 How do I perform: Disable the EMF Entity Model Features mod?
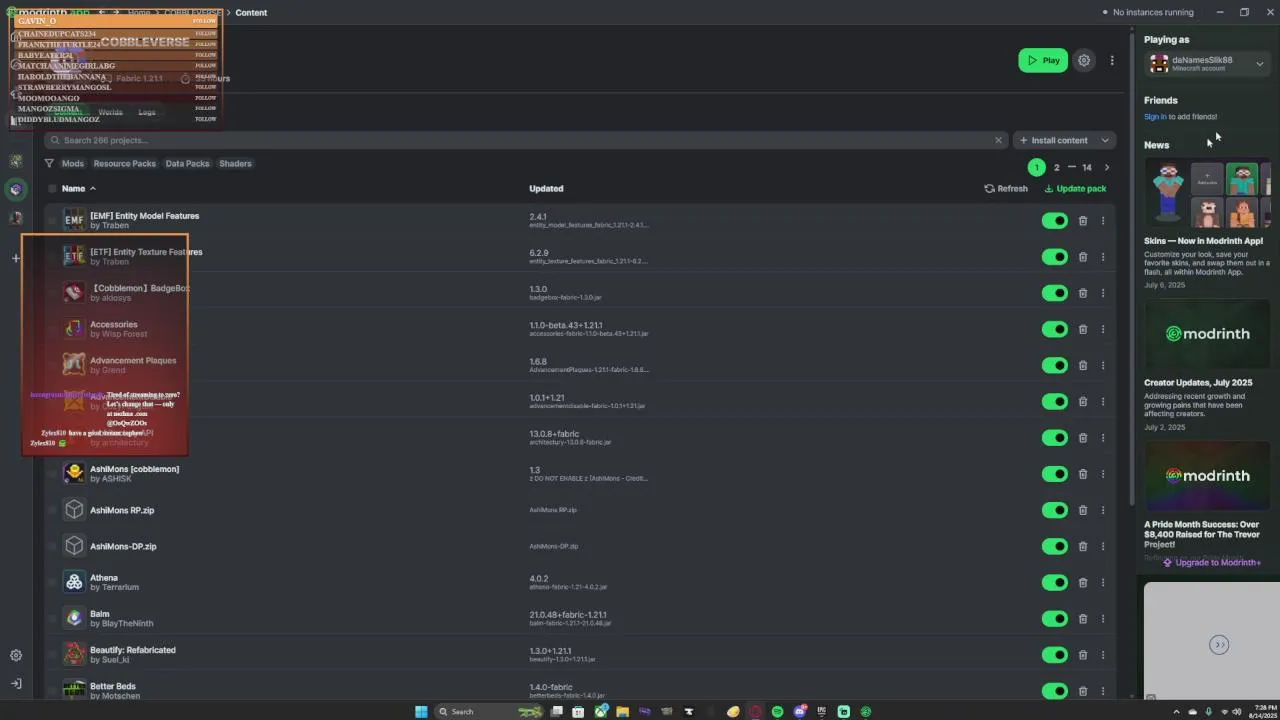click(1055, 221)
